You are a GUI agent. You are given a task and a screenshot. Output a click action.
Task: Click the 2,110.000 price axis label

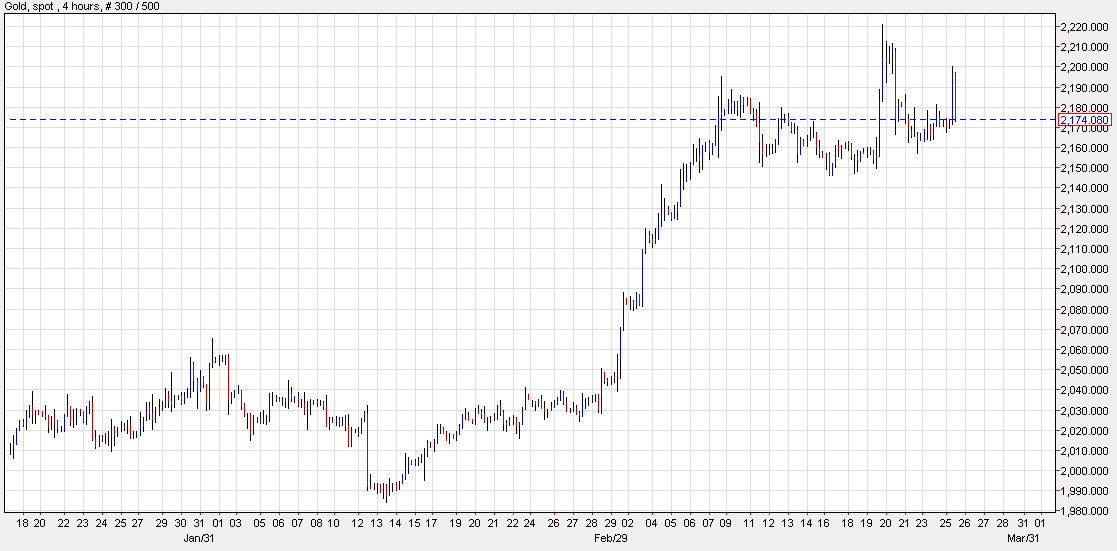[x=1084, y=249]
